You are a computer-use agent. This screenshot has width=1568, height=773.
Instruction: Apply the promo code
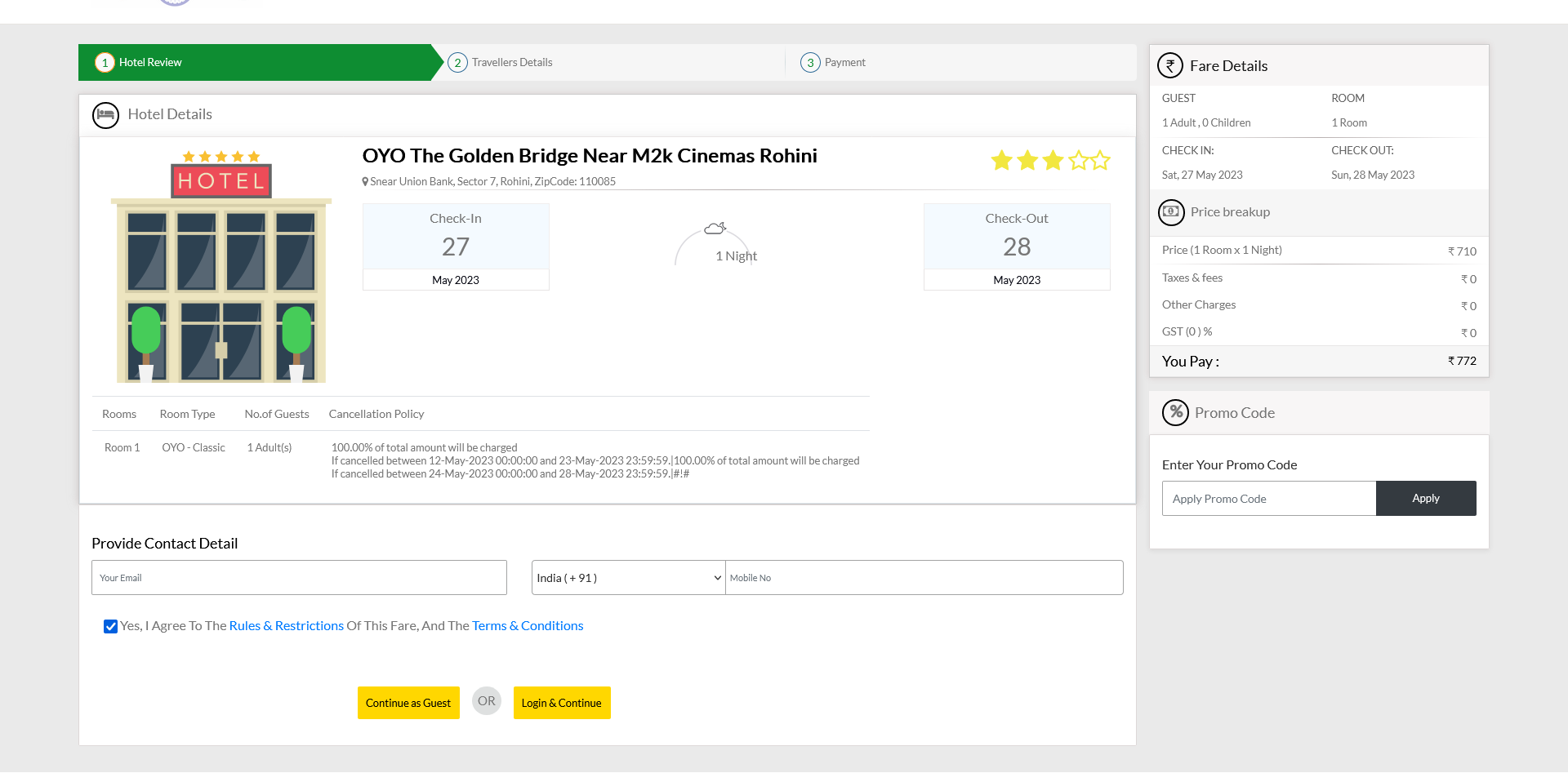(x=1426, y=499)
